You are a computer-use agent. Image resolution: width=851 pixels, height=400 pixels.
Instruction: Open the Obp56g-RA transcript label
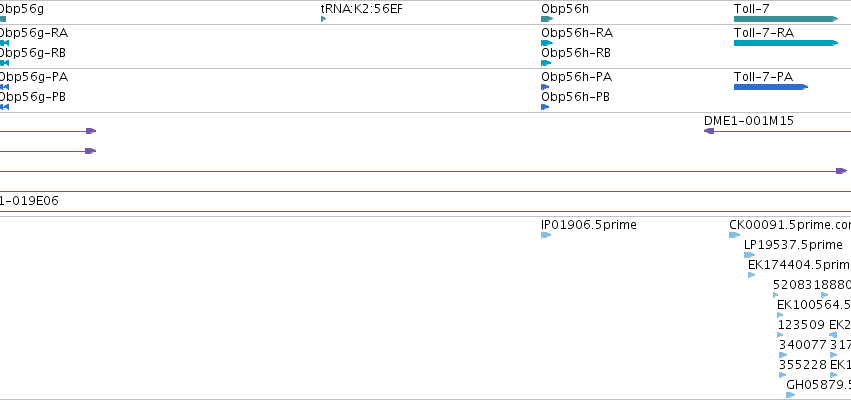[34, 33]
